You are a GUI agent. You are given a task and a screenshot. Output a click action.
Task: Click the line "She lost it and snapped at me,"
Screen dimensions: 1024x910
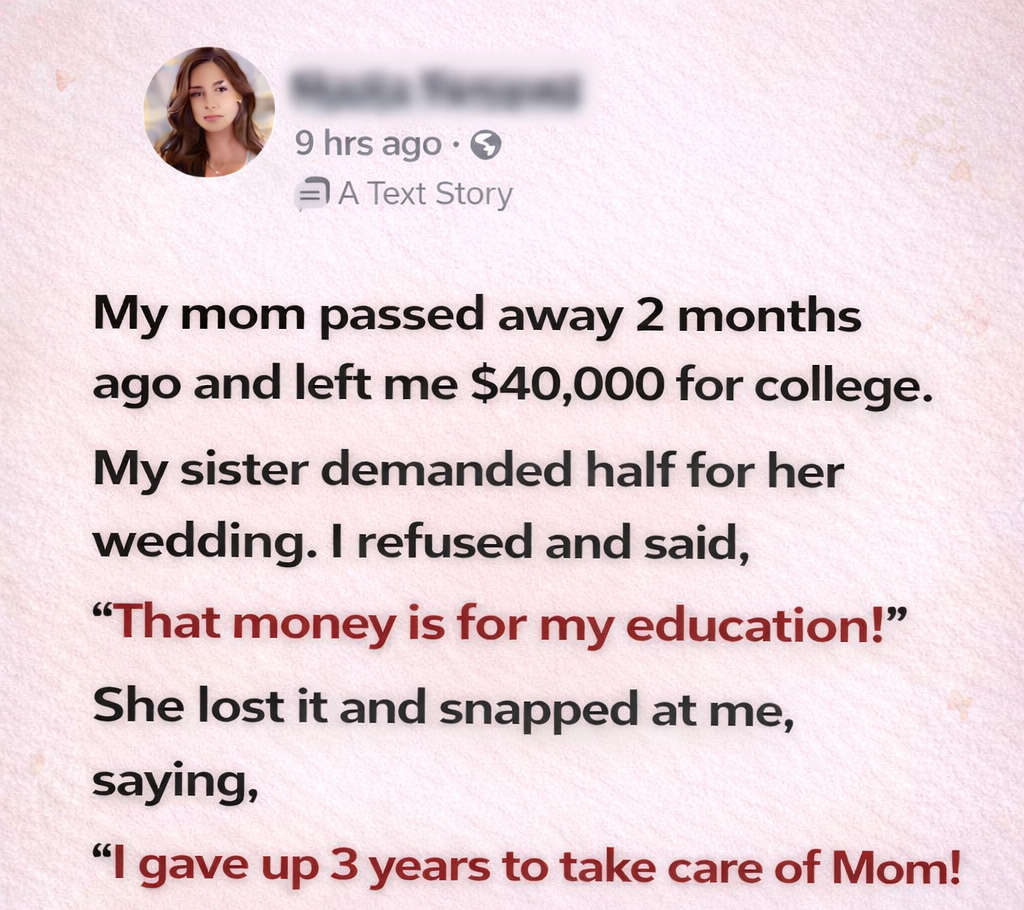coord(443,707)
